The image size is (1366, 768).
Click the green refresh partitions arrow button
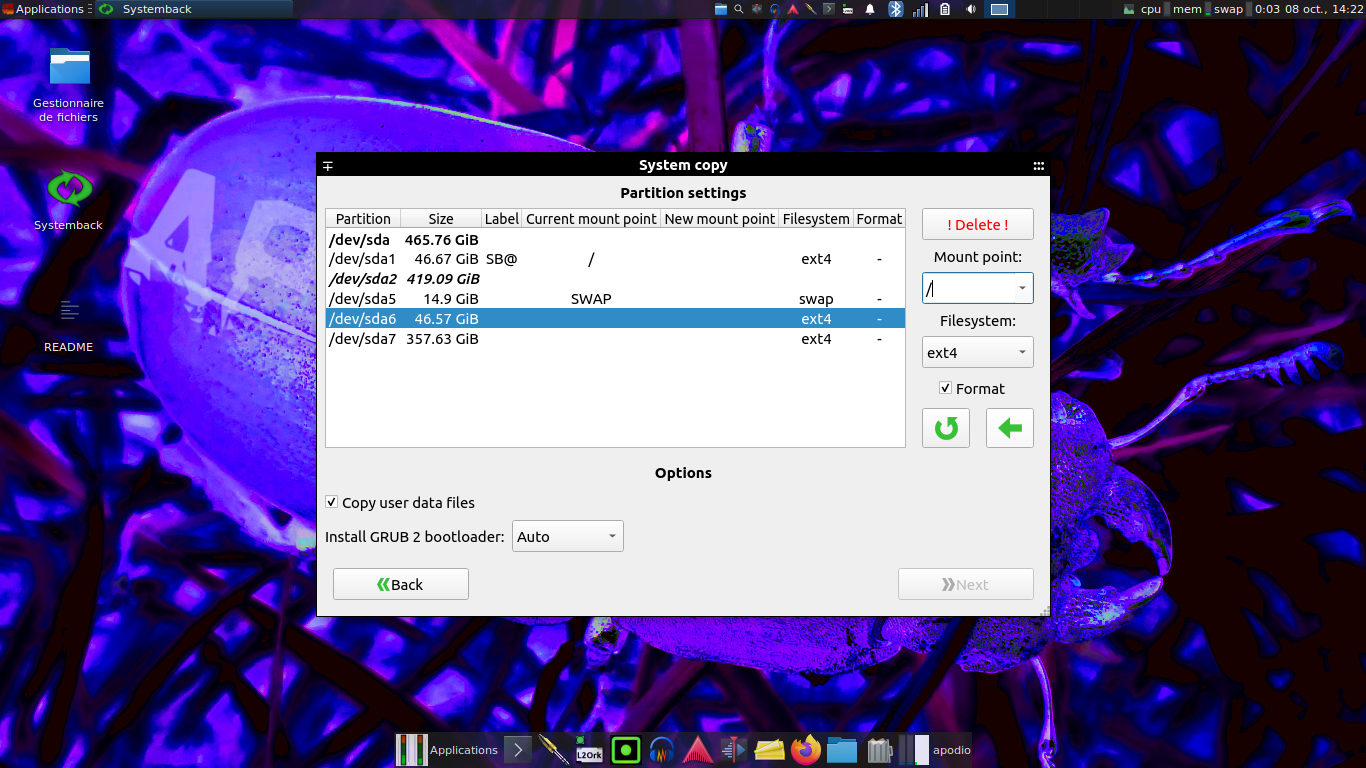(945, 428)
